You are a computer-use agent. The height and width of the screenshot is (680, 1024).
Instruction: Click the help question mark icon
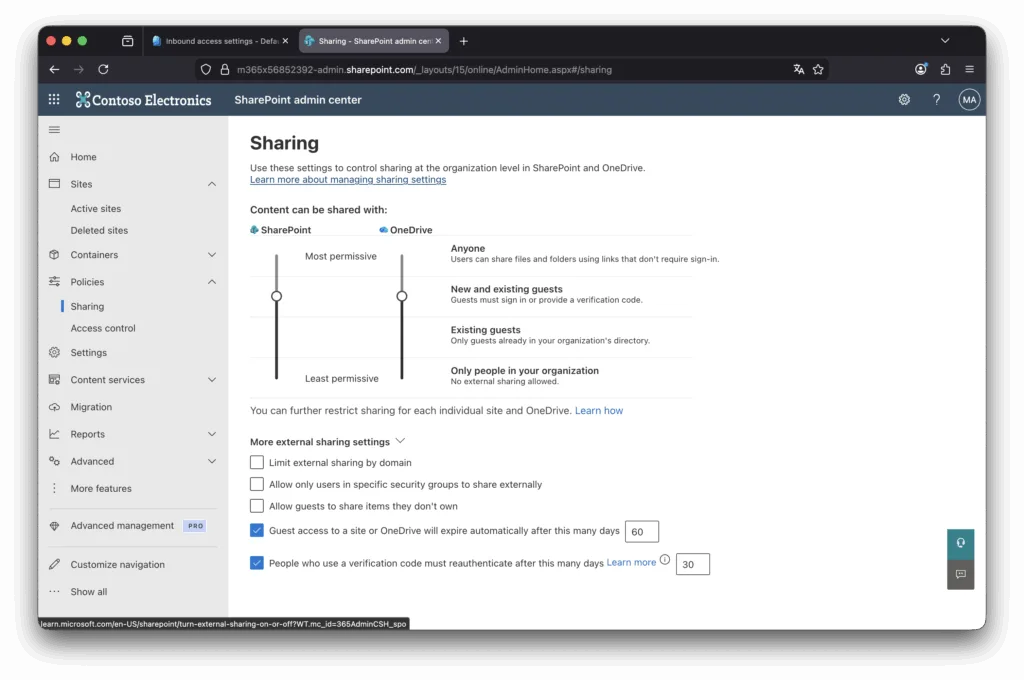coord(936,100)
